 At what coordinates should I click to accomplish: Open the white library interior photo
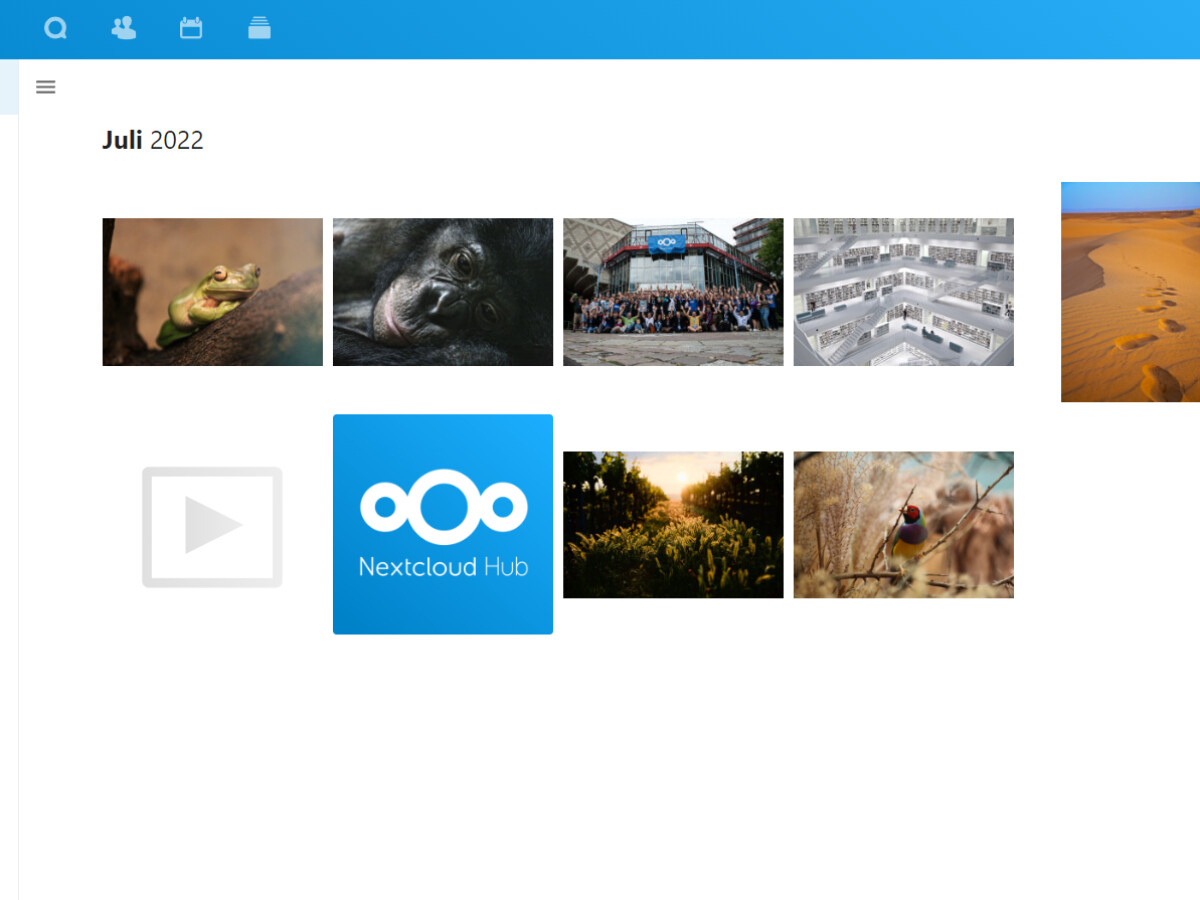903,292
